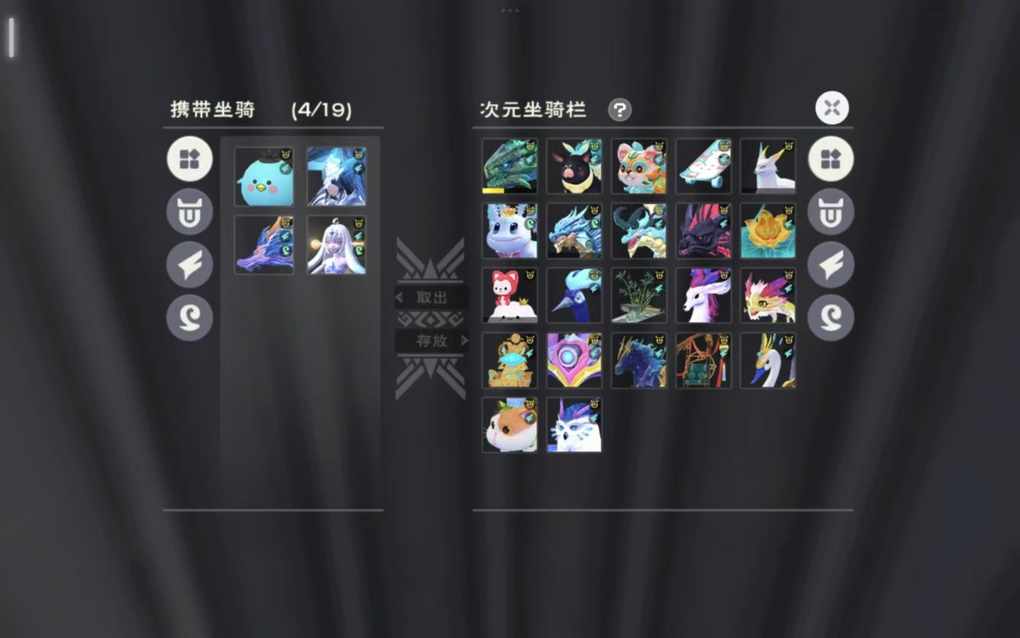Click the all-categories filter in dimension mount panel
The image size is (1020, 638).
click(831, 159)
